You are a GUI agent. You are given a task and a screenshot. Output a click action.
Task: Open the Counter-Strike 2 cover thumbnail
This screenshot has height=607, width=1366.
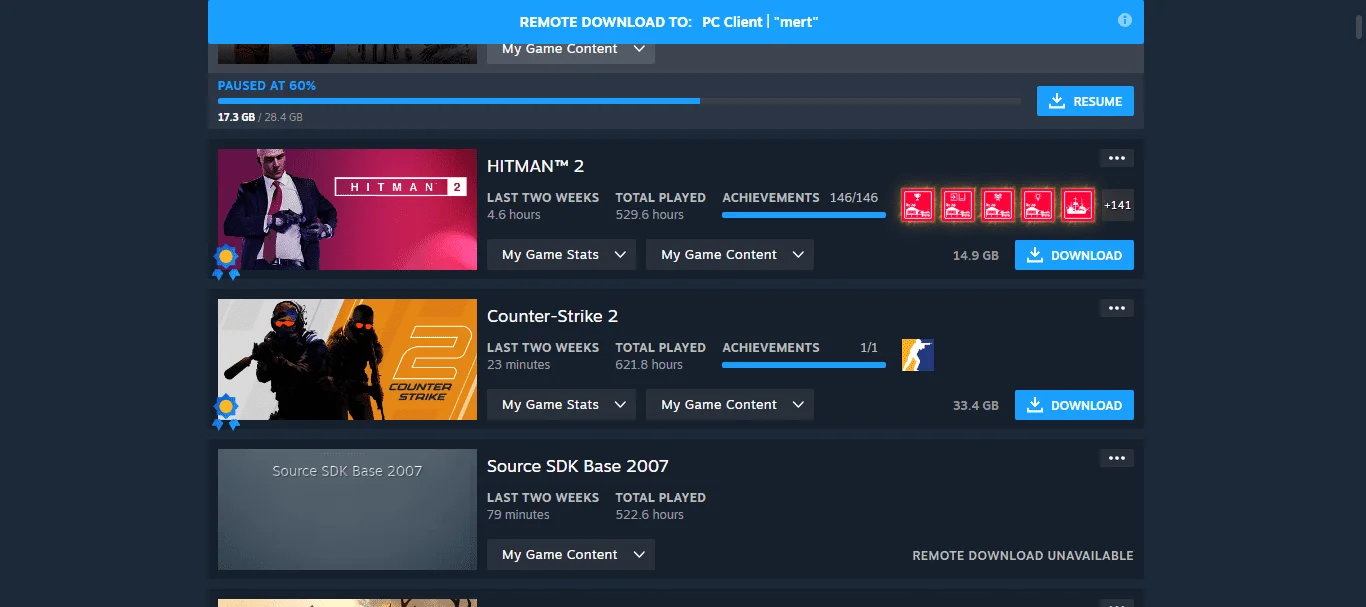pos(347,359)
